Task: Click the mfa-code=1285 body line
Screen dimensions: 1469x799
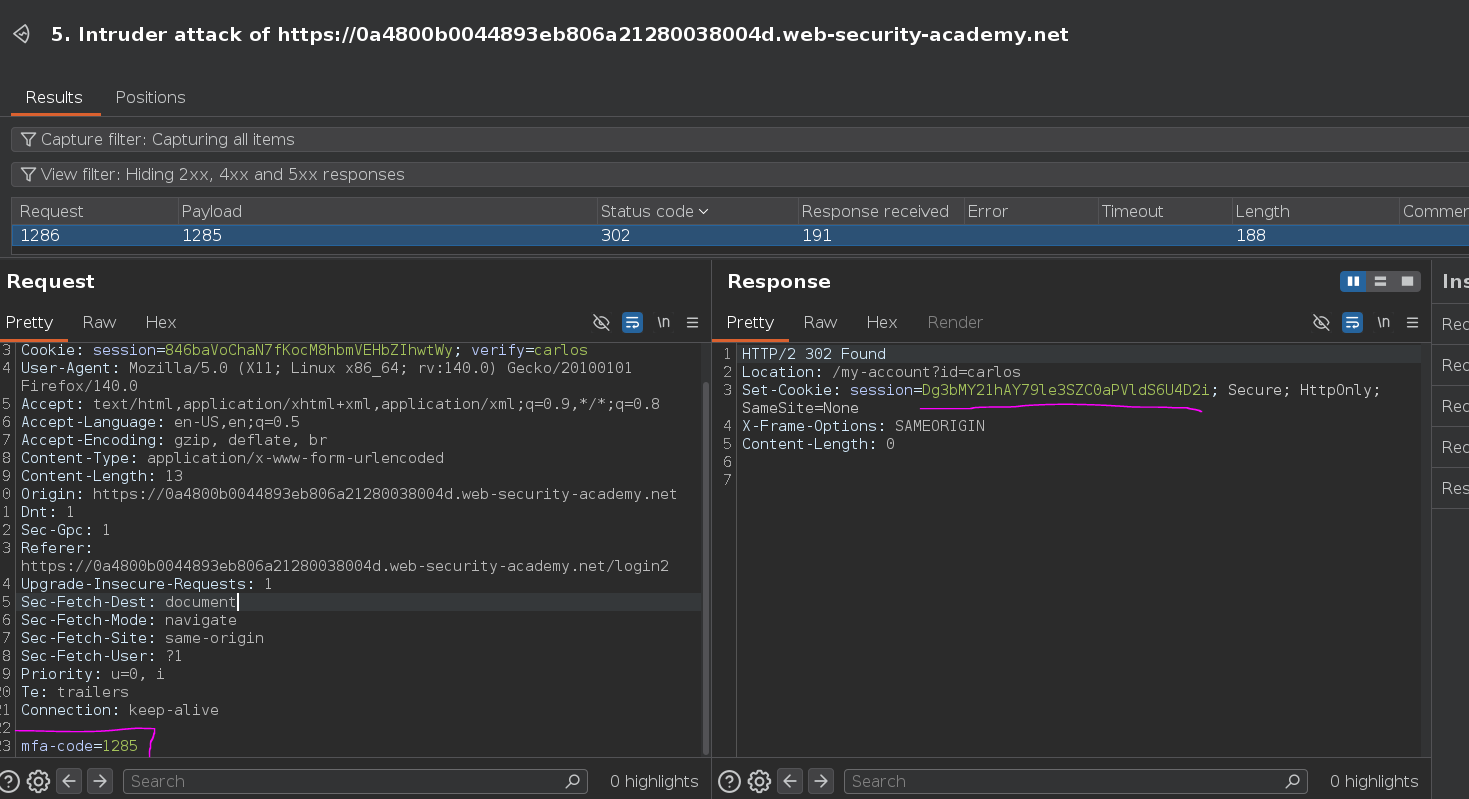Action: point(79,746)
